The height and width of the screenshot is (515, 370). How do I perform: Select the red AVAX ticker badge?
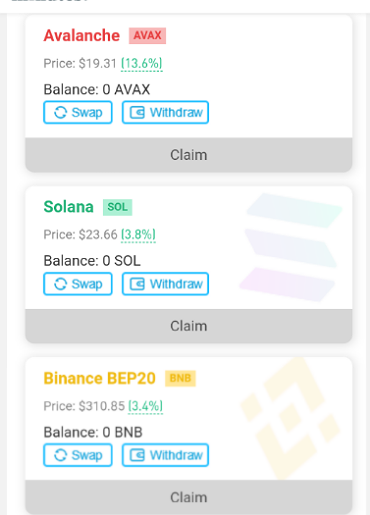pyautogui.click(x=147, y=36)
